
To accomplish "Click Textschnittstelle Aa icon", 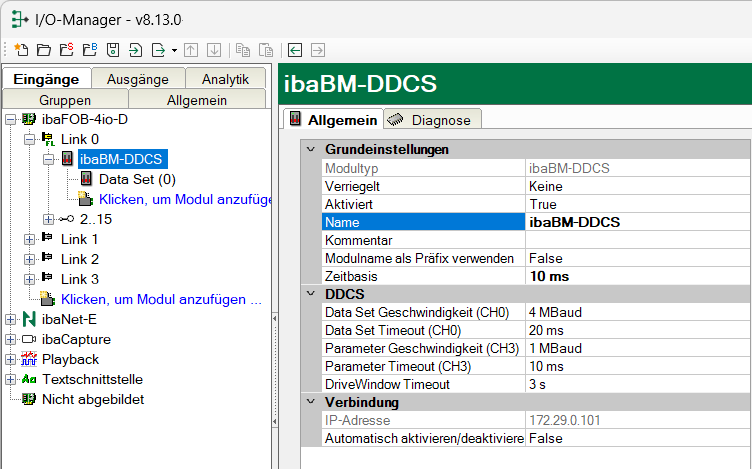I will click(29, 379).
